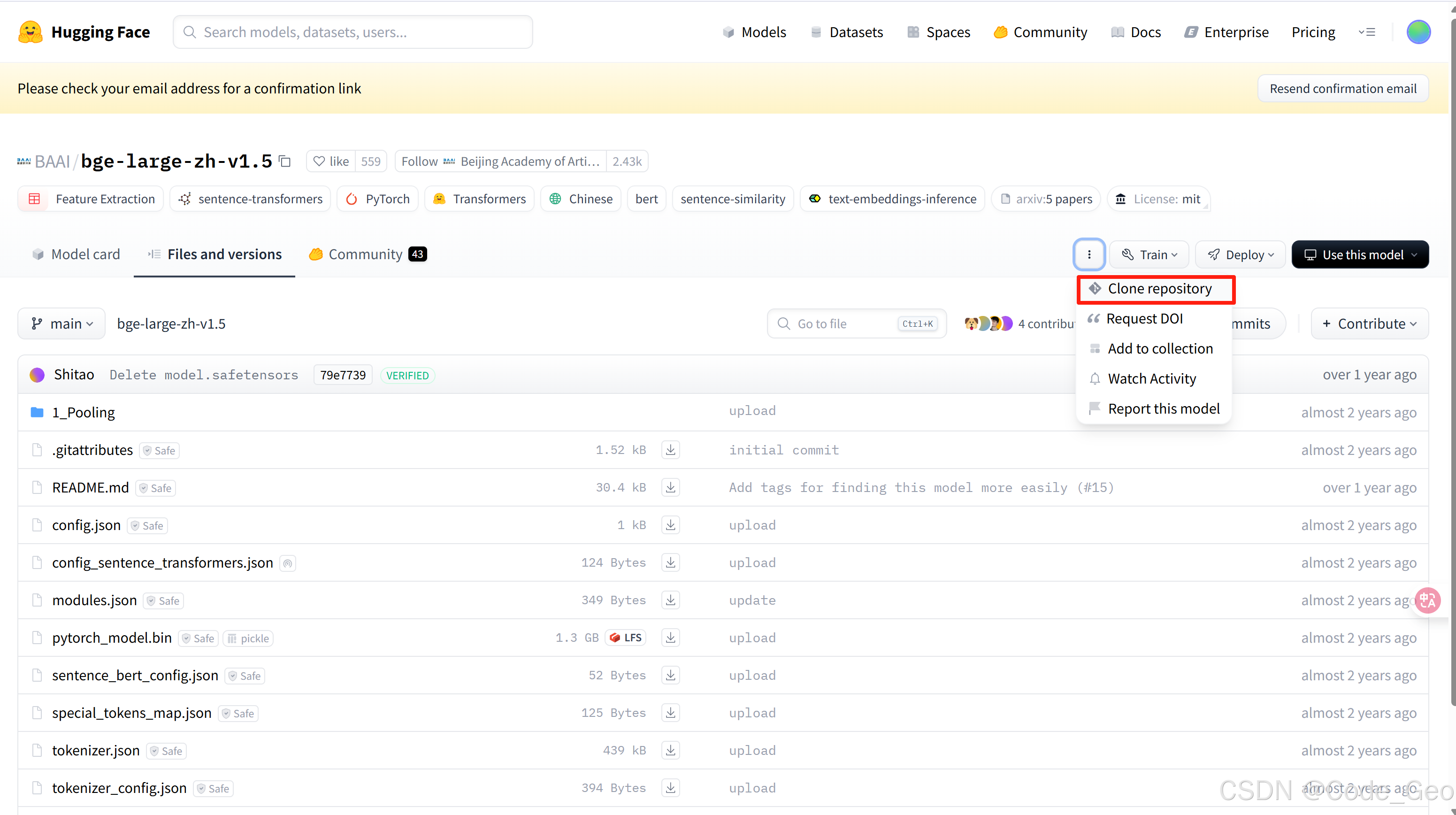The width and height of the screenshot is (1456, 815).
Task: Select Clone repository from the menu
Action: pyautogui.click(x=1156, y=289)
